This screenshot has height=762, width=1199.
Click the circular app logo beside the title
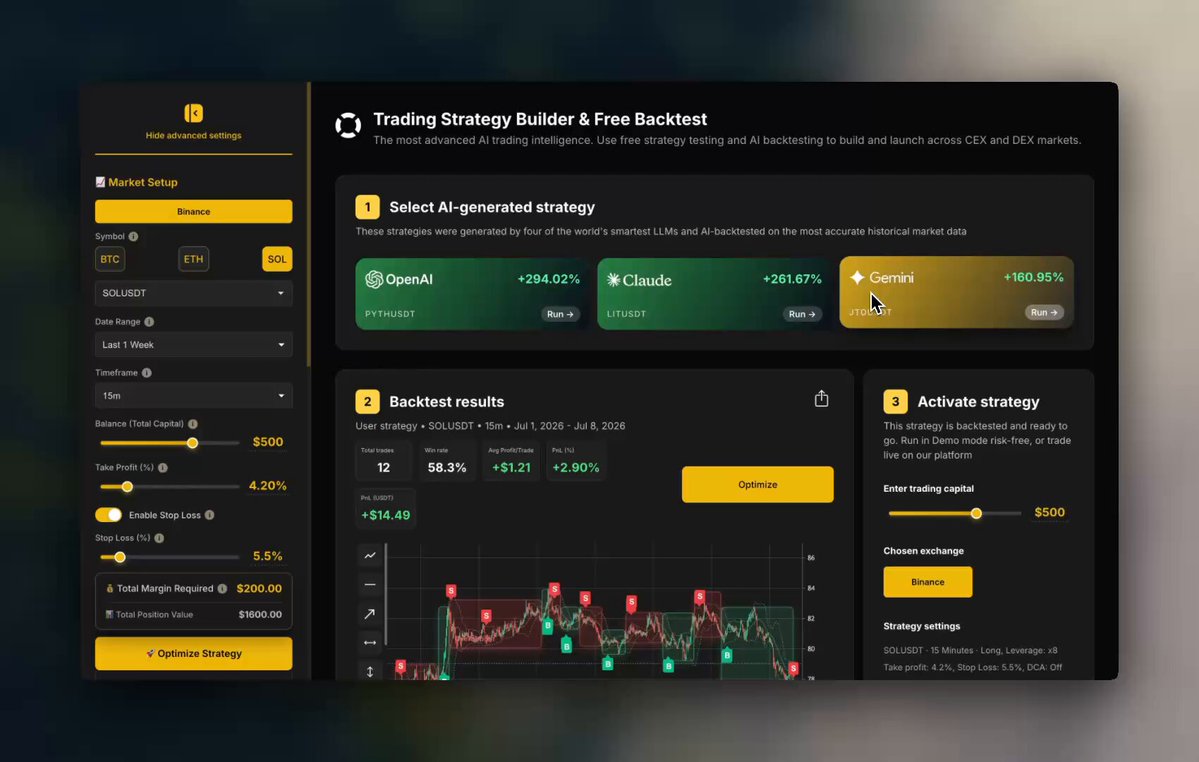click(x=348, y=125)
